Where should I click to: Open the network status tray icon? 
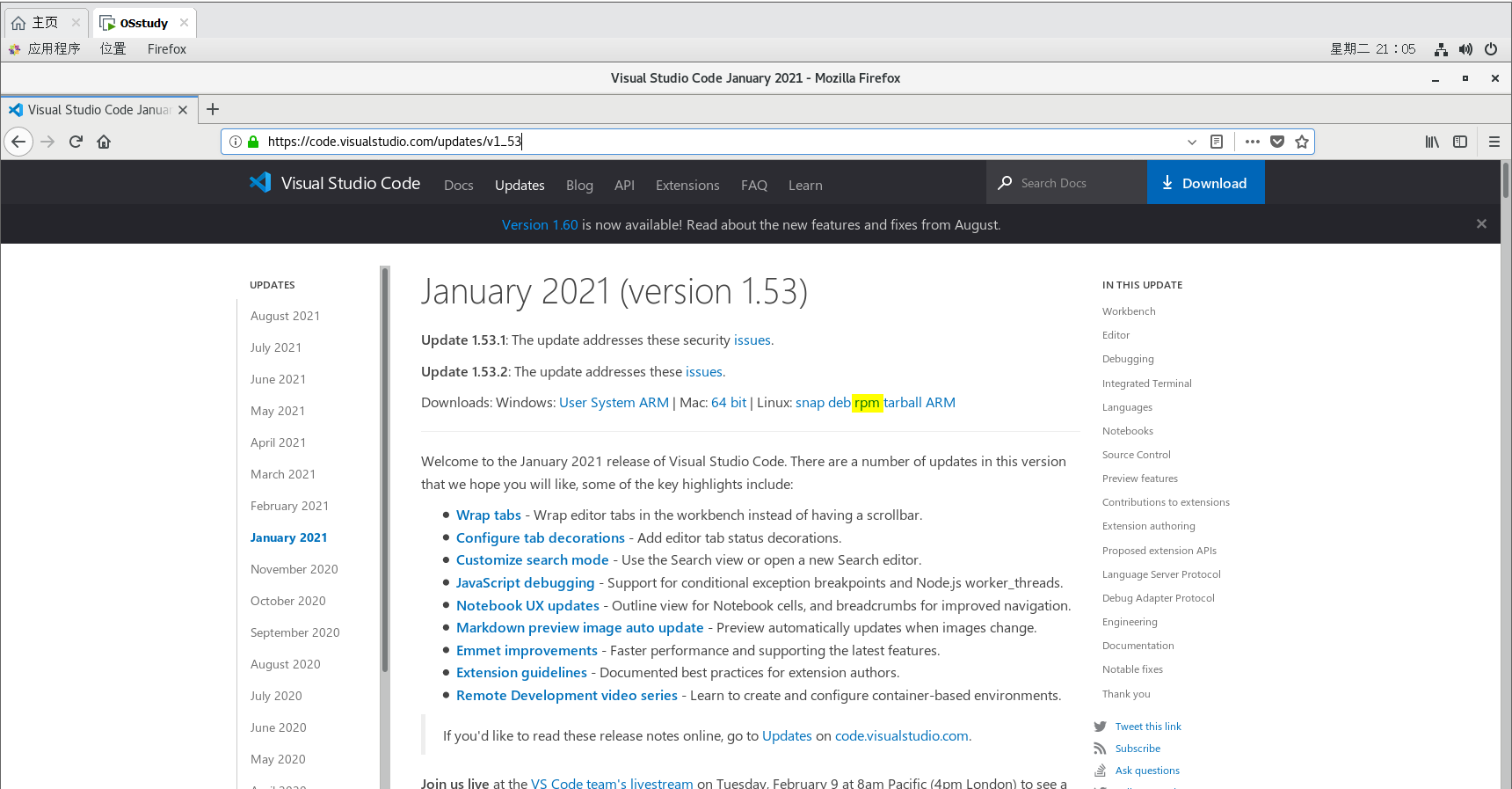[1441, 49]
